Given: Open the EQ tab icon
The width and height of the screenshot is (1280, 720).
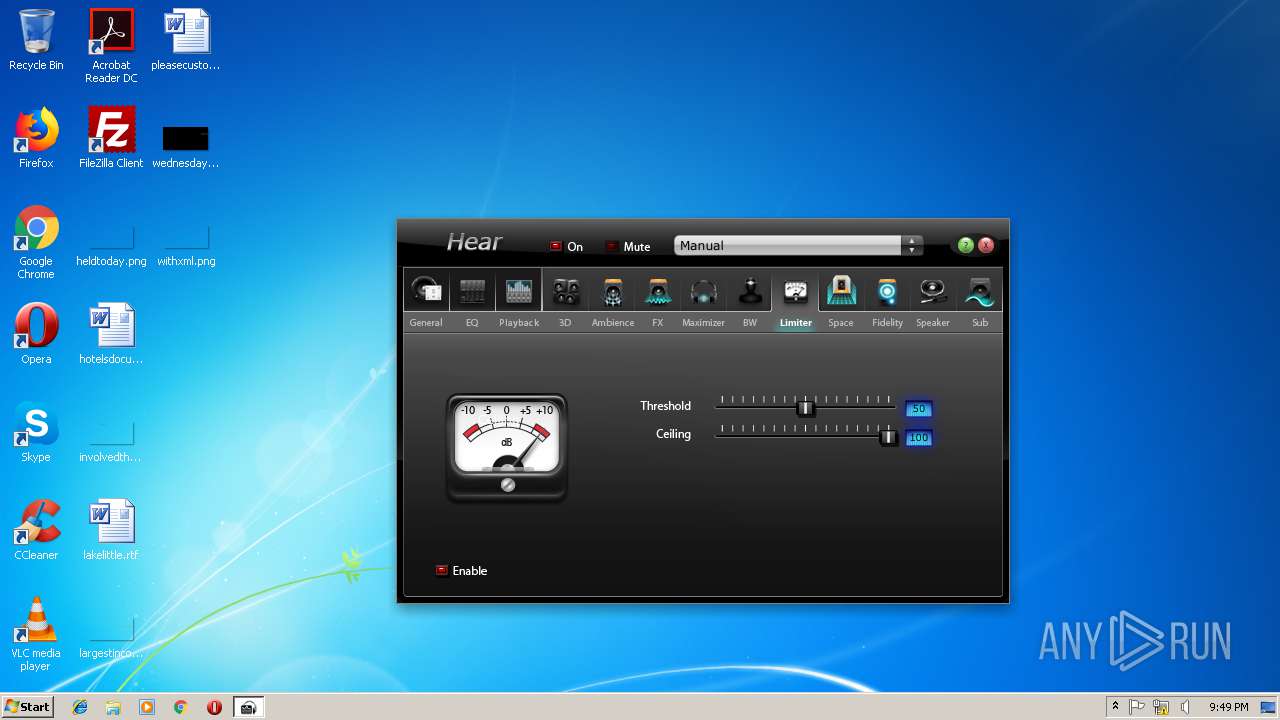Looking at the screenshot, I should (x=472, y=291).
